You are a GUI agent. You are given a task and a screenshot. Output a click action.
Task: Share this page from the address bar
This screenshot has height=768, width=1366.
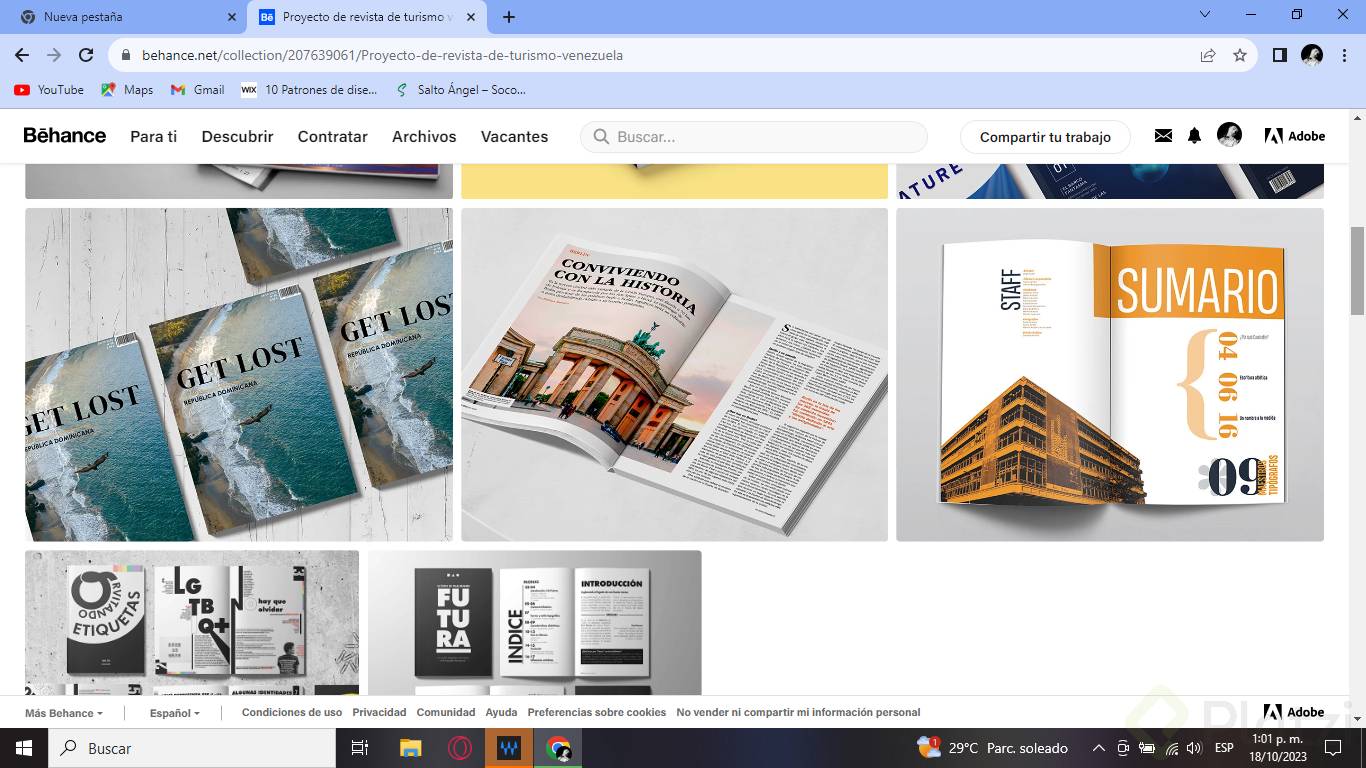pyautogui.click(x=1208, y=55)
